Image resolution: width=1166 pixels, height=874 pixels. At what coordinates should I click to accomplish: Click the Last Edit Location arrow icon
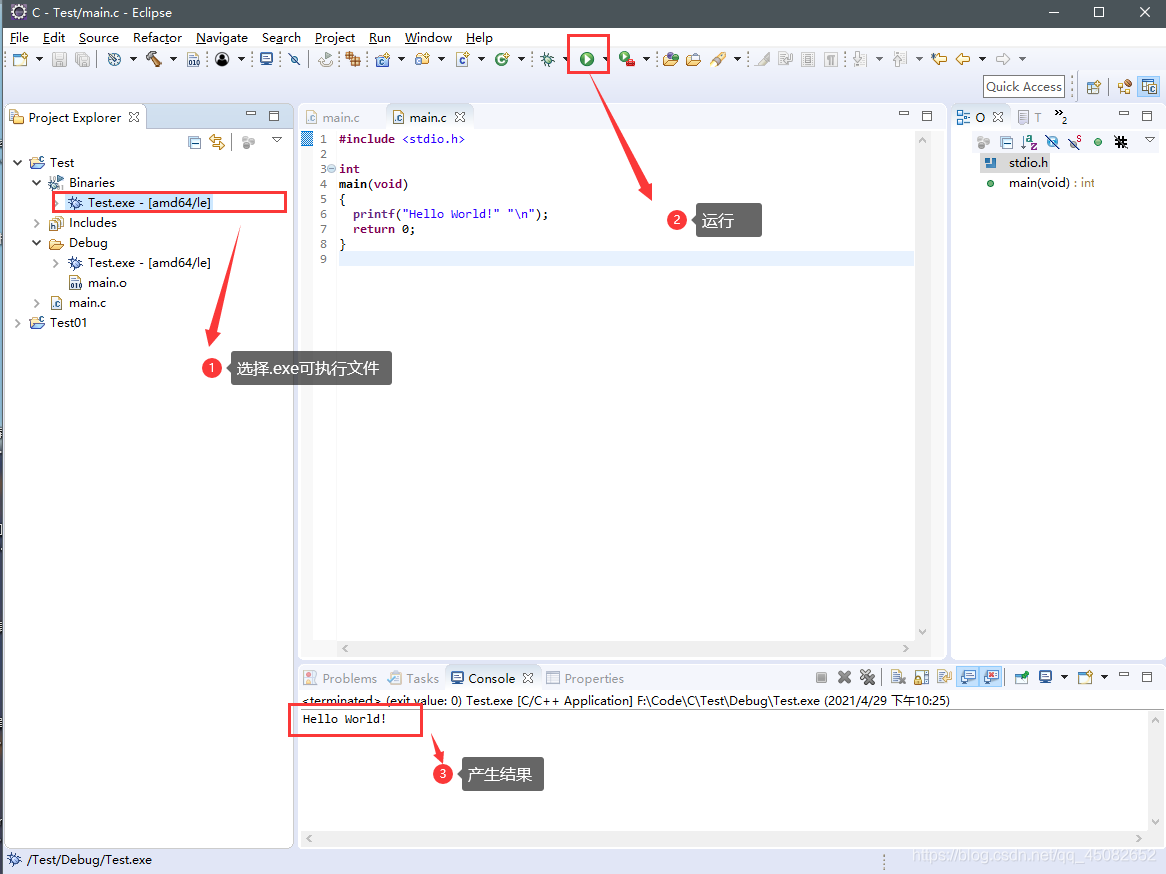pyautogui.click(x=939, y=59)
